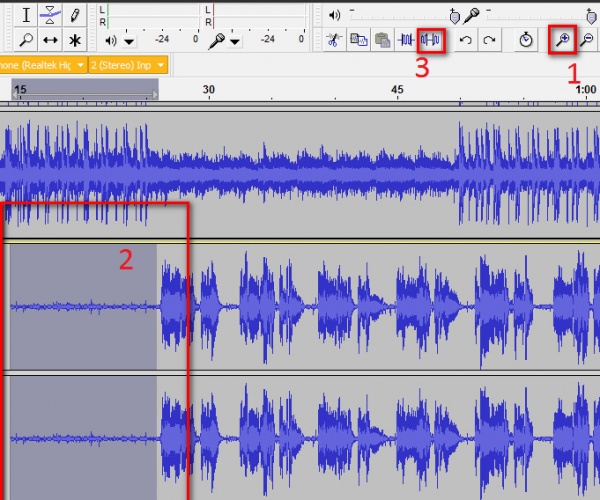The height and width of the screenshot is (500, 600).
Task: Select the Selection (I-beam) tool
Action: pos(26,16)
